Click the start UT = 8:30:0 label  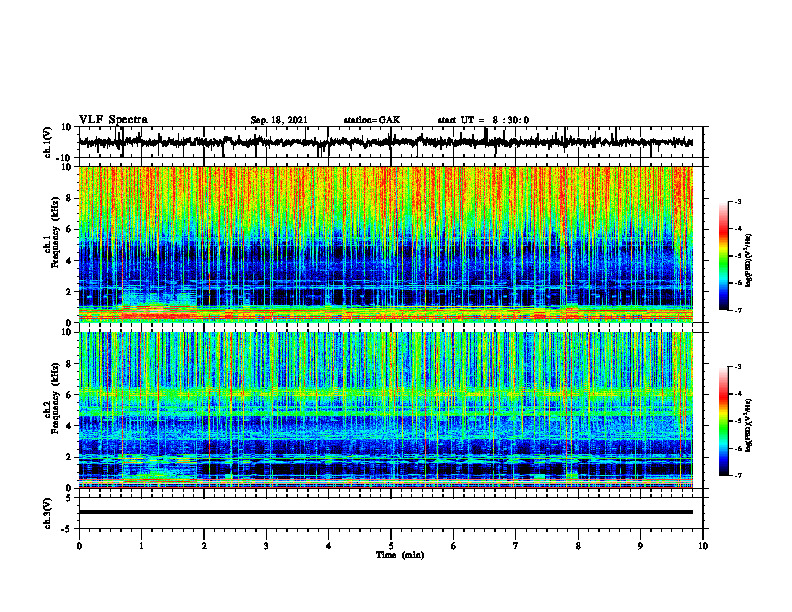click(x=483, y=120)
